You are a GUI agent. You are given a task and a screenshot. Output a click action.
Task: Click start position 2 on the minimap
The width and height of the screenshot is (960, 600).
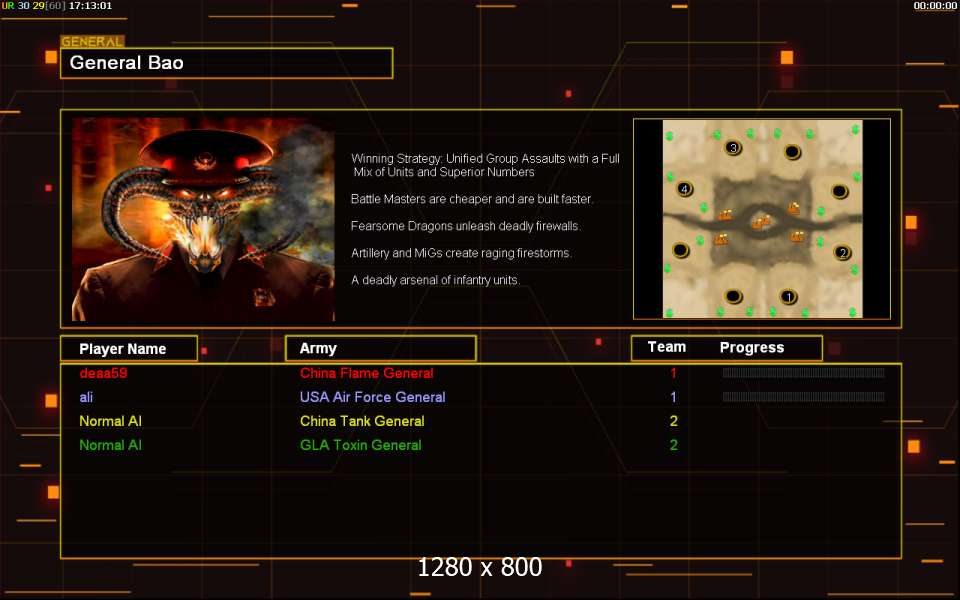click(x=842, y=252)
